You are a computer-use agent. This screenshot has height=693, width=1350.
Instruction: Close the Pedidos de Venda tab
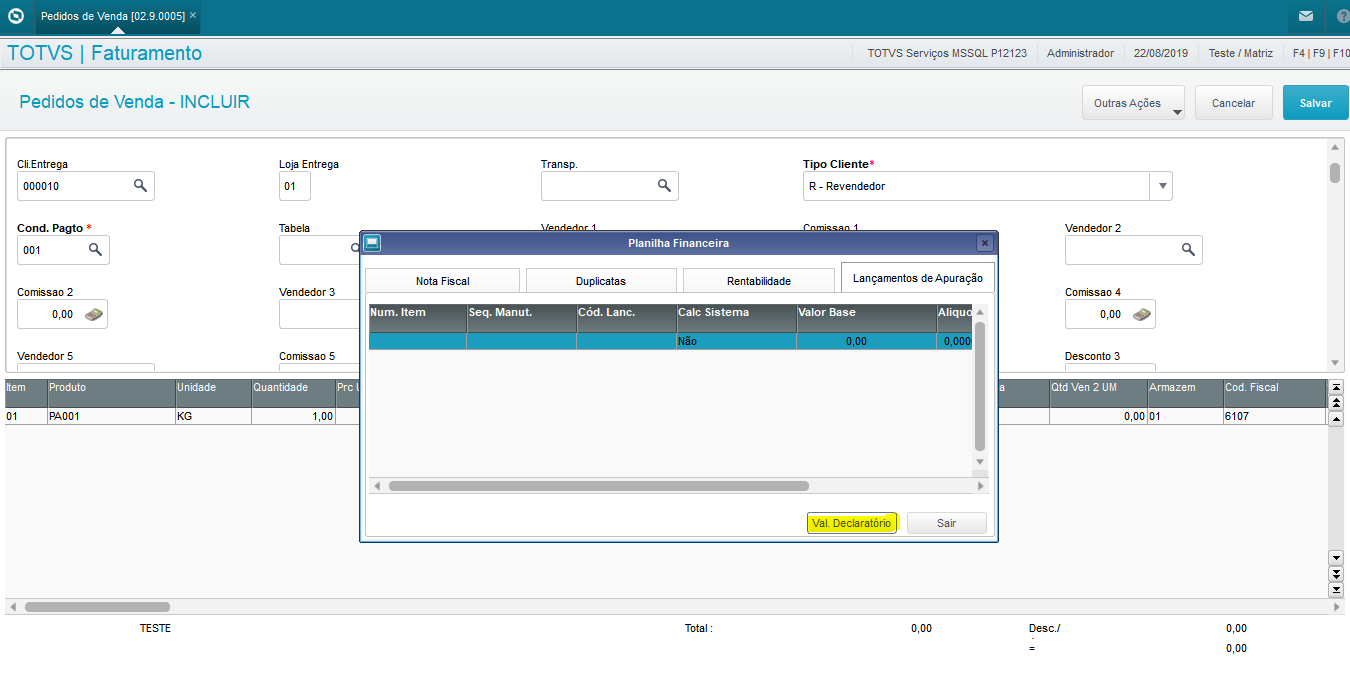tap(193, 16)
